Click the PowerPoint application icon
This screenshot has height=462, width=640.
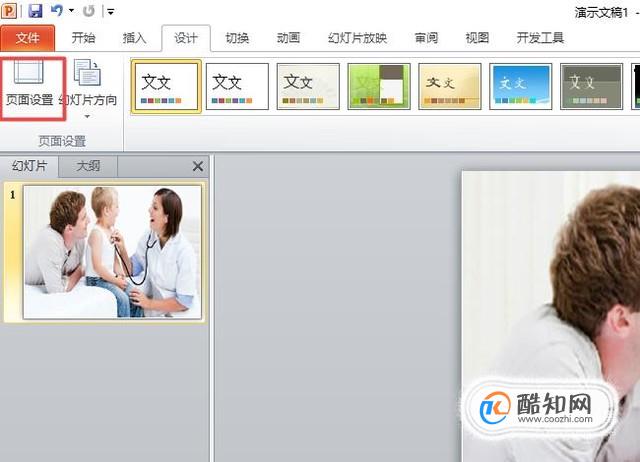point(9,10)
